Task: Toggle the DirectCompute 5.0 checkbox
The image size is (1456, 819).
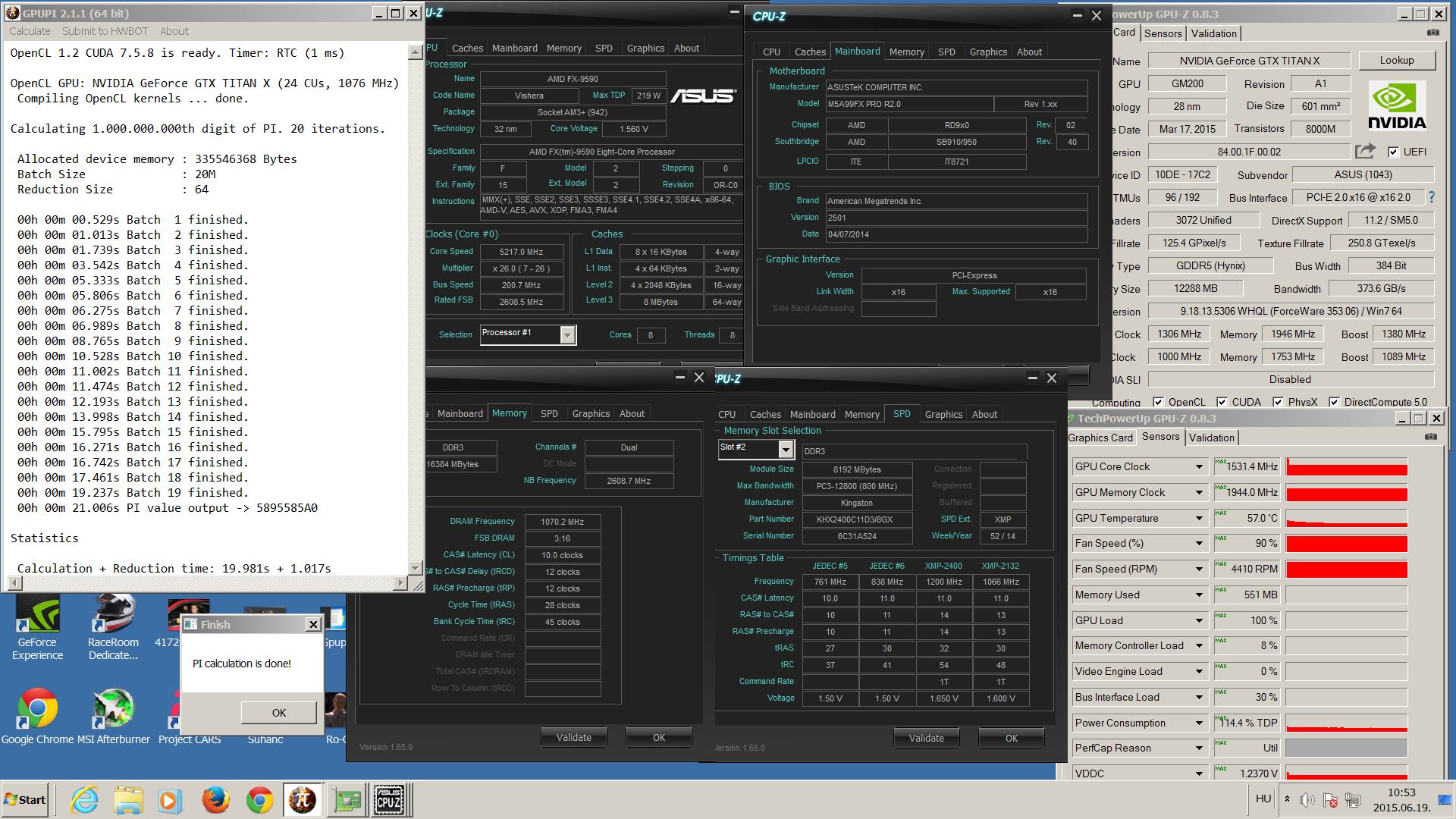Action: click(1334, 402)
